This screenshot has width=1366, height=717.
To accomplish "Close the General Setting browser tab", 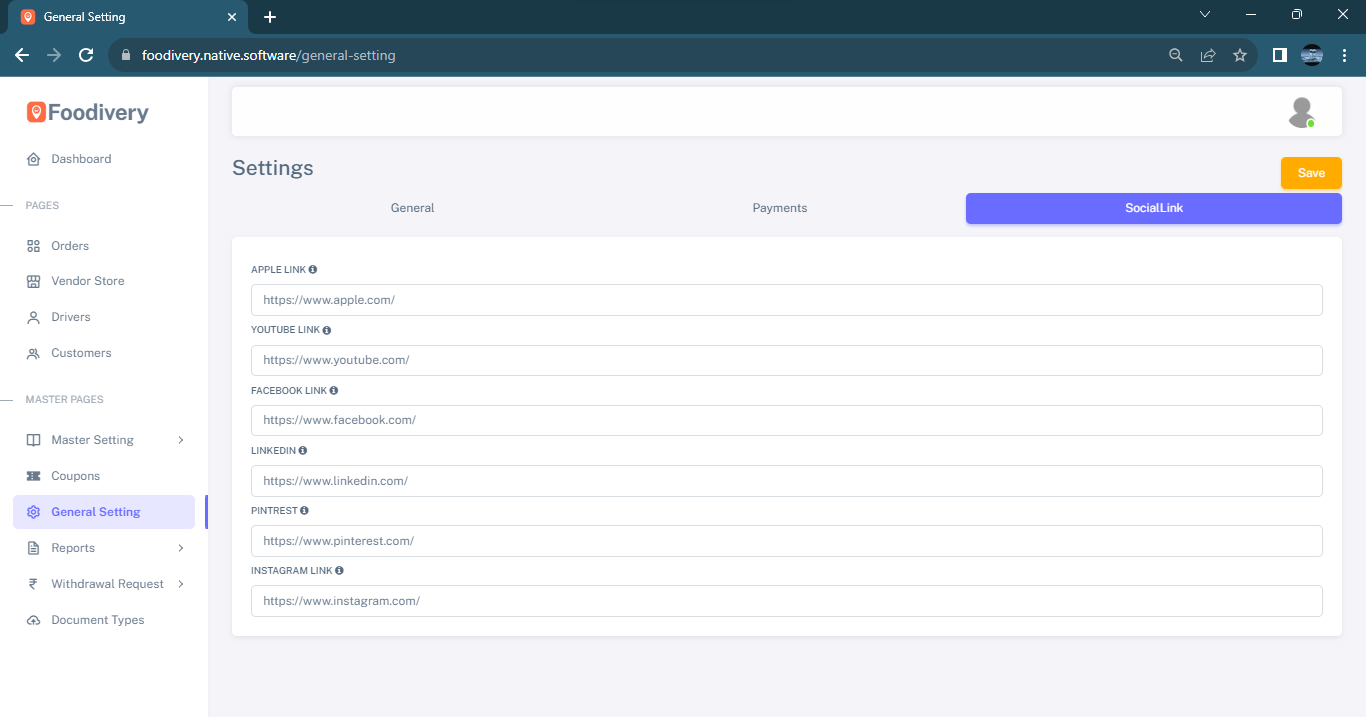I will pyautogui.click(x=231, y=17).
